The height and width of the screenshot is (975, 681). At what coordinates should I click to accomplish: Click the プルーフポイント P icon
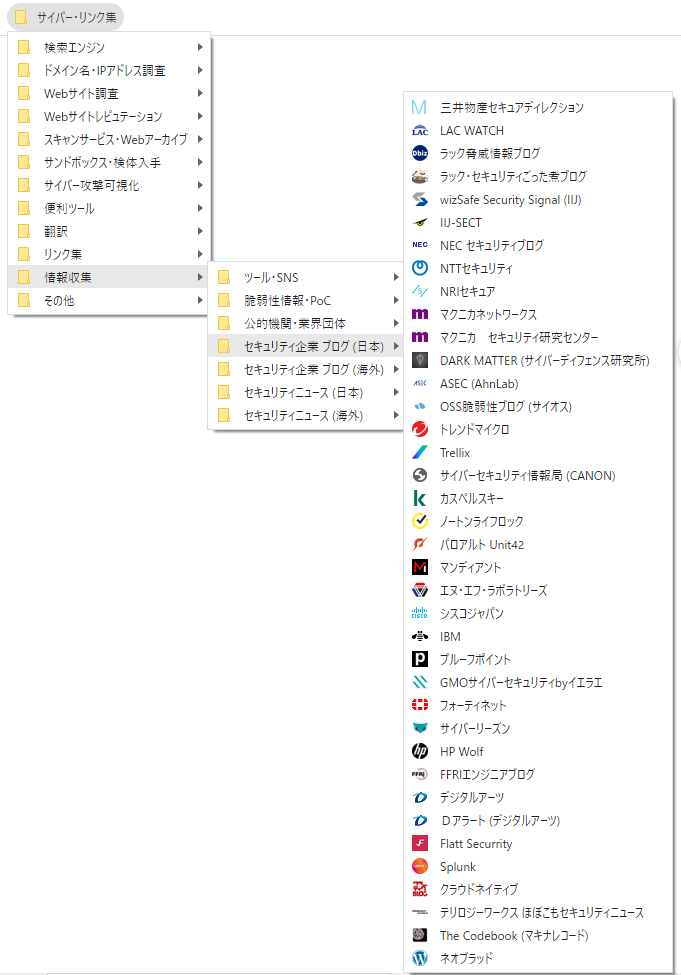tap(420, 660)
